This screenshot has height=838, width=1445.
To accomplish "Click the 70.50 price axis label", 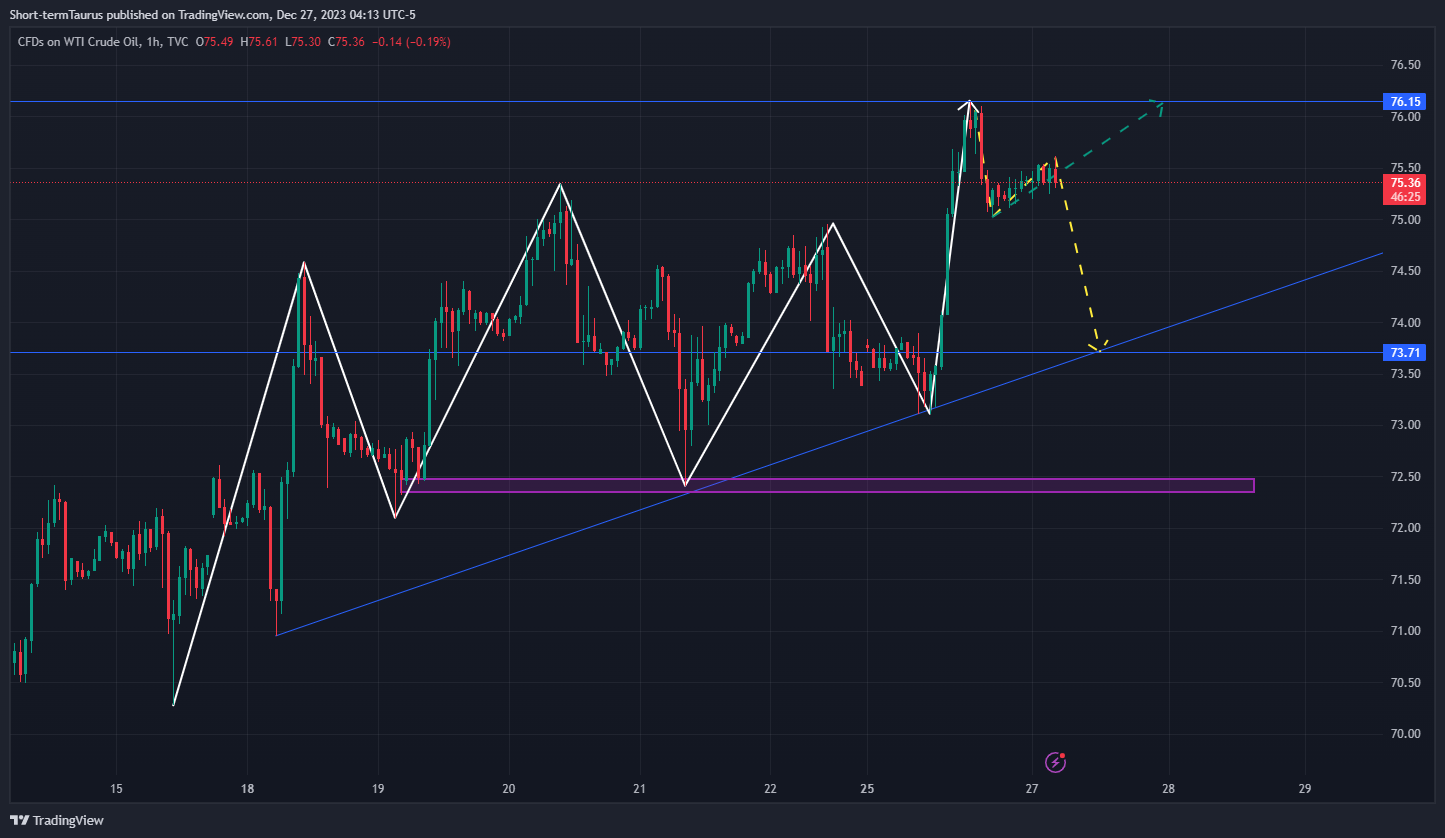I will pos(1405,683).
